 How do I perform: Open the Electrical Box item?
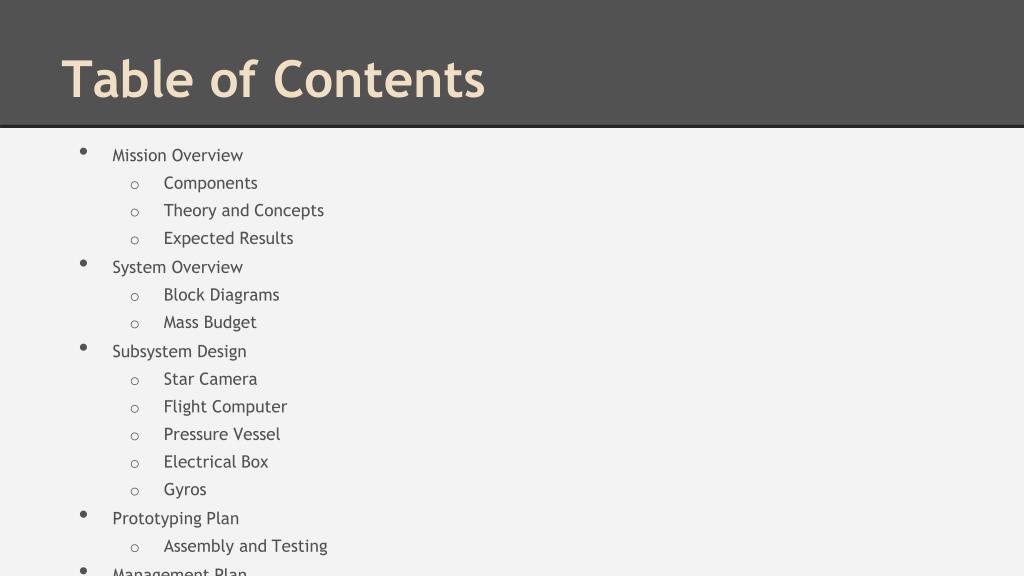tap(216, 462)
